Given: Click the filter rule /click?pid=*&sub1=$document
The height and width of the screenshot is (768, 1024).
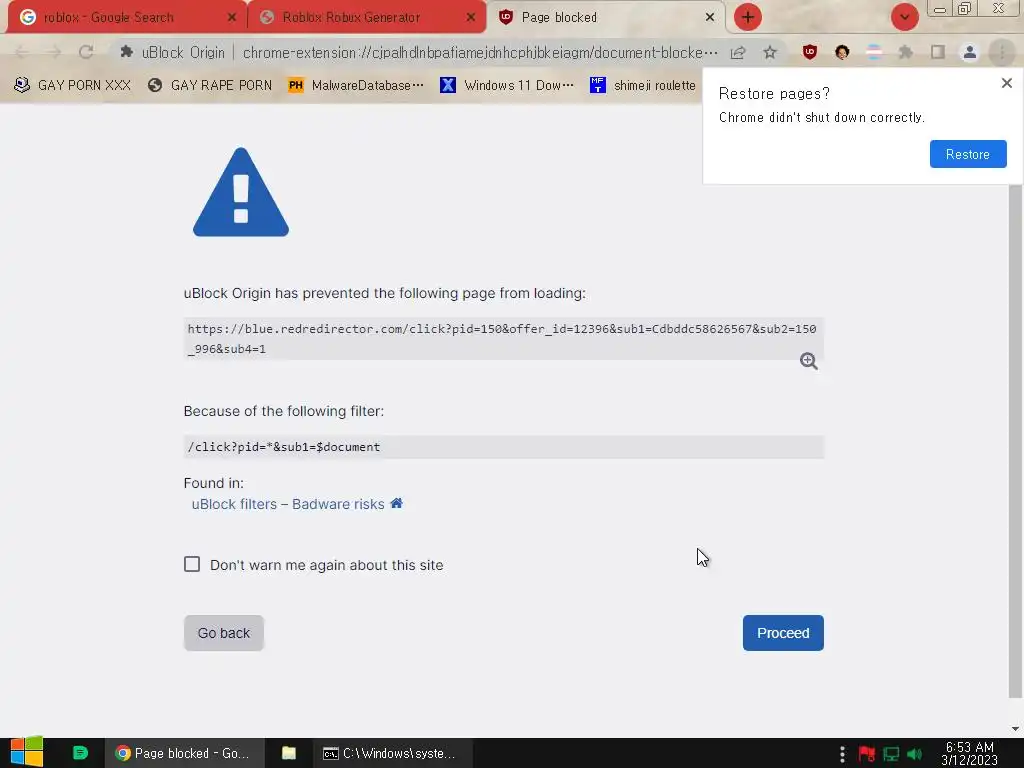Looking at the screenshot, I should [x=504, y=447].
